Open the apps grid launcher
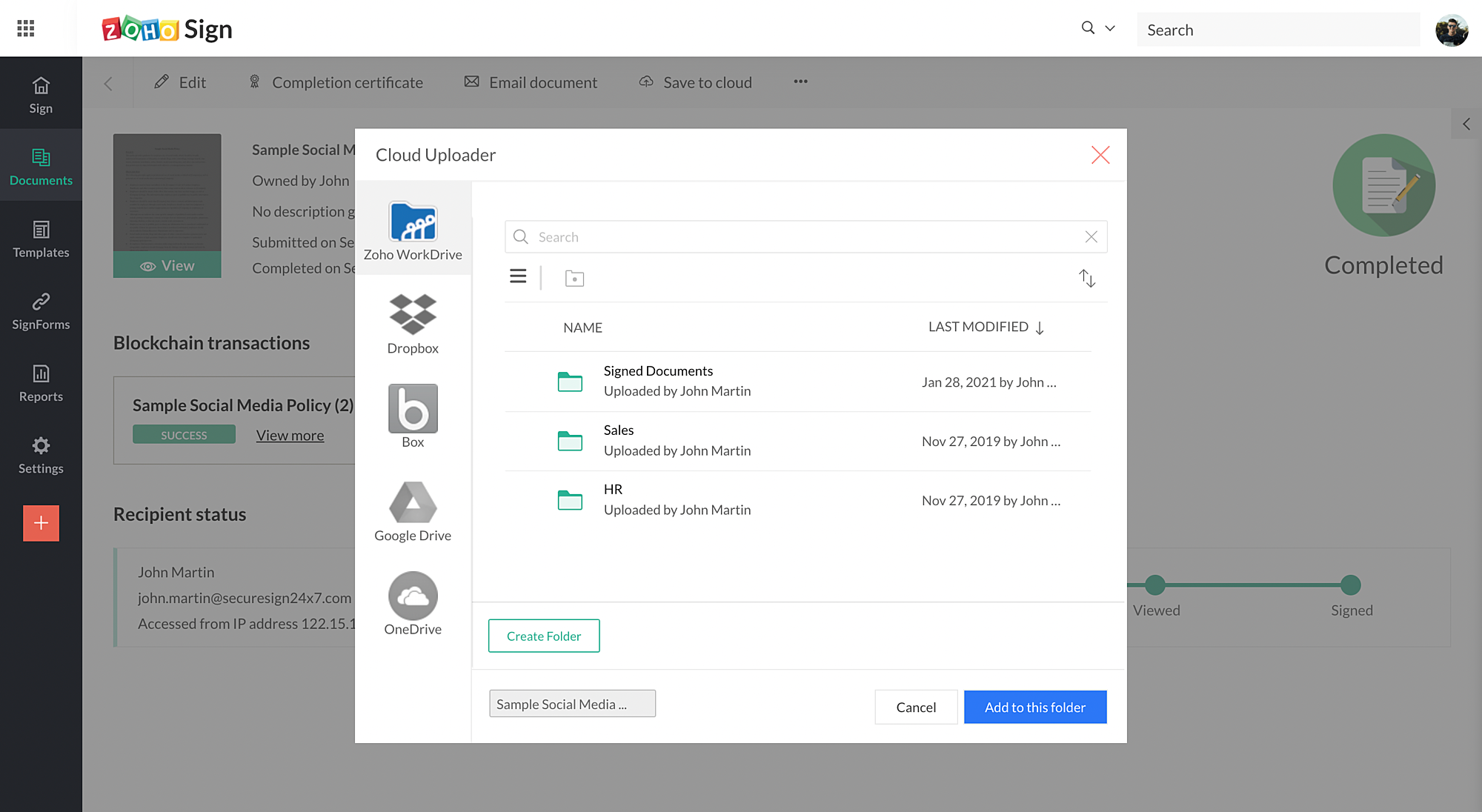The image size is (1482, 812). tap(26, 28)
